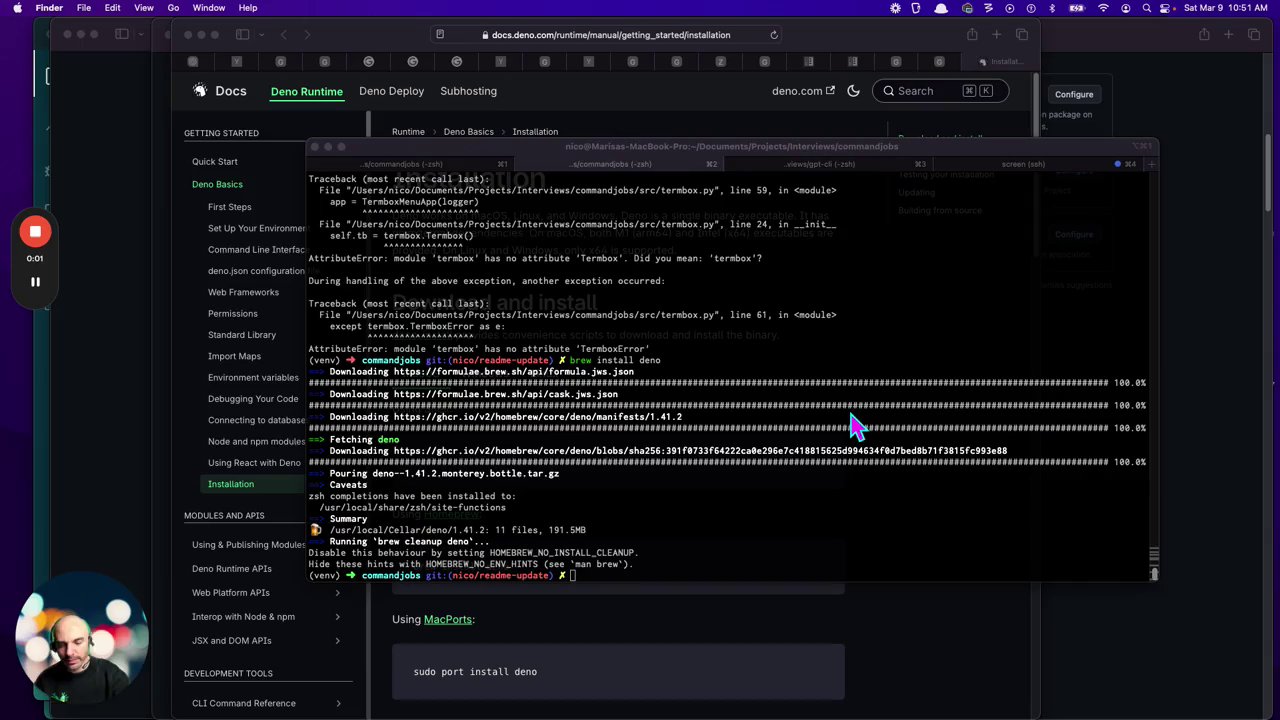Open the deno.com external link
The image size is (1280, 720).
(x=803, y=91)
